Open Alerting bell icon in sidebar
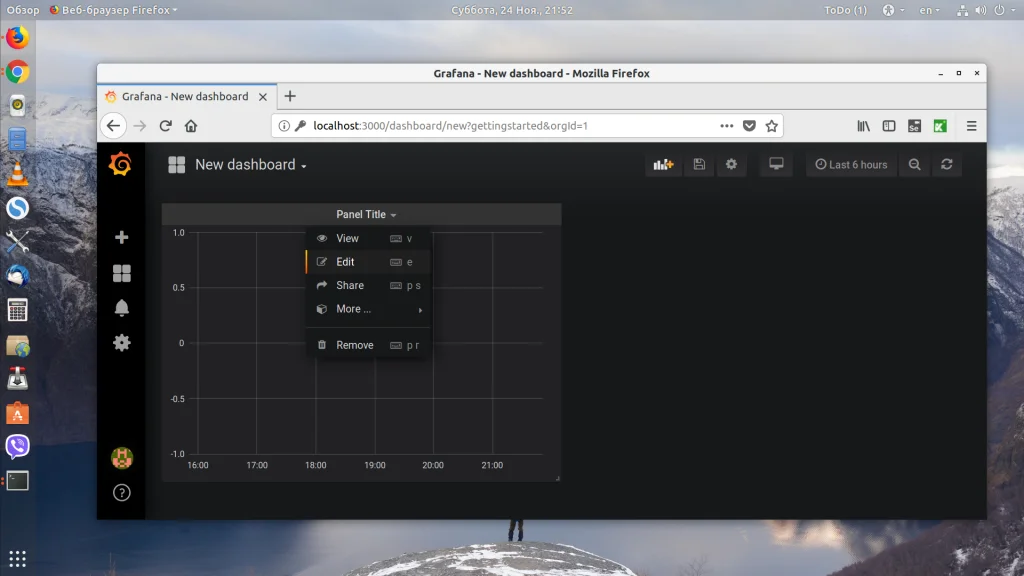This screenshot has height=576, width=1024. (121, 308)
